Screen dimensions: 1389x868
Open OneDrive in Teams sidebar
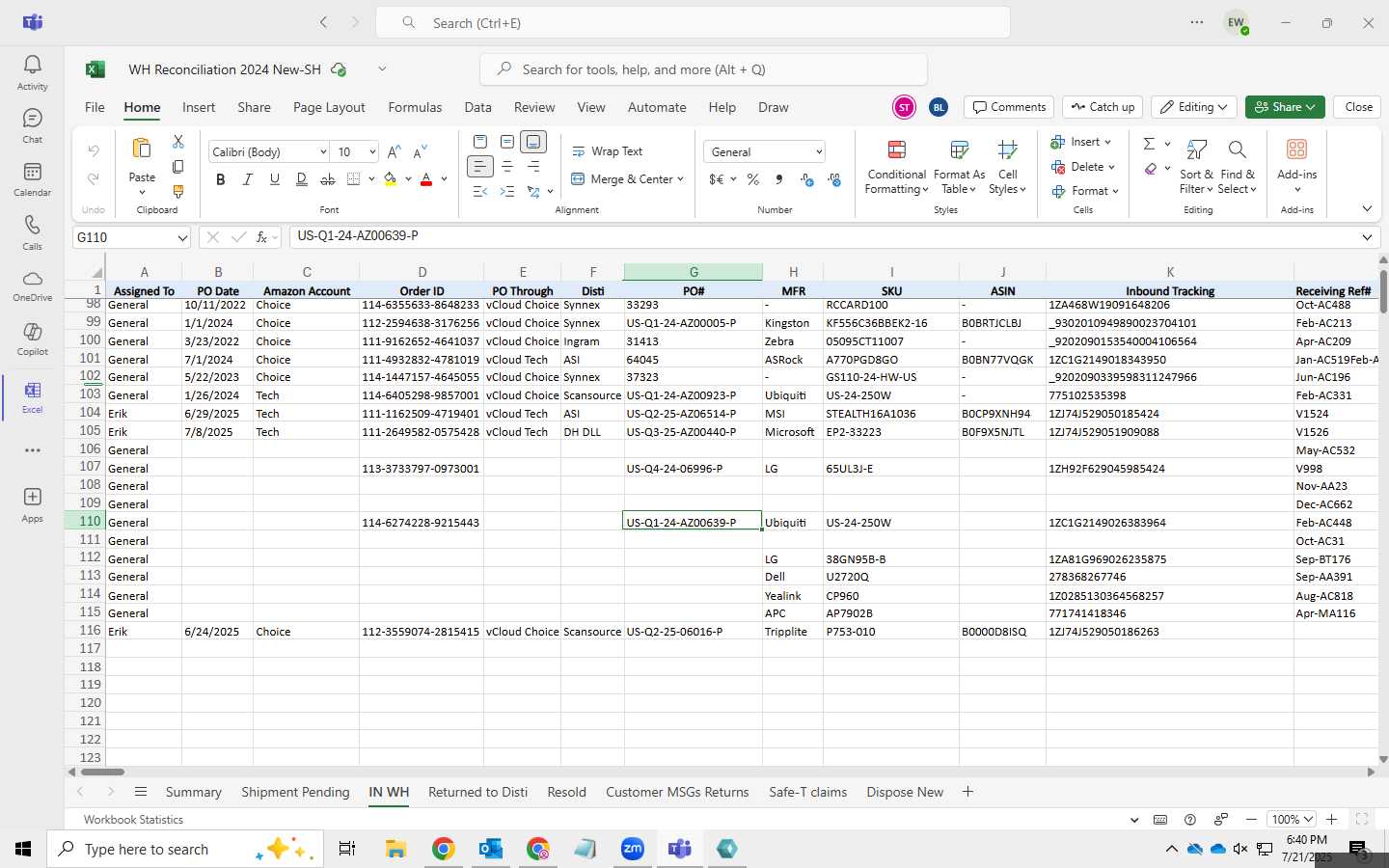32,285
